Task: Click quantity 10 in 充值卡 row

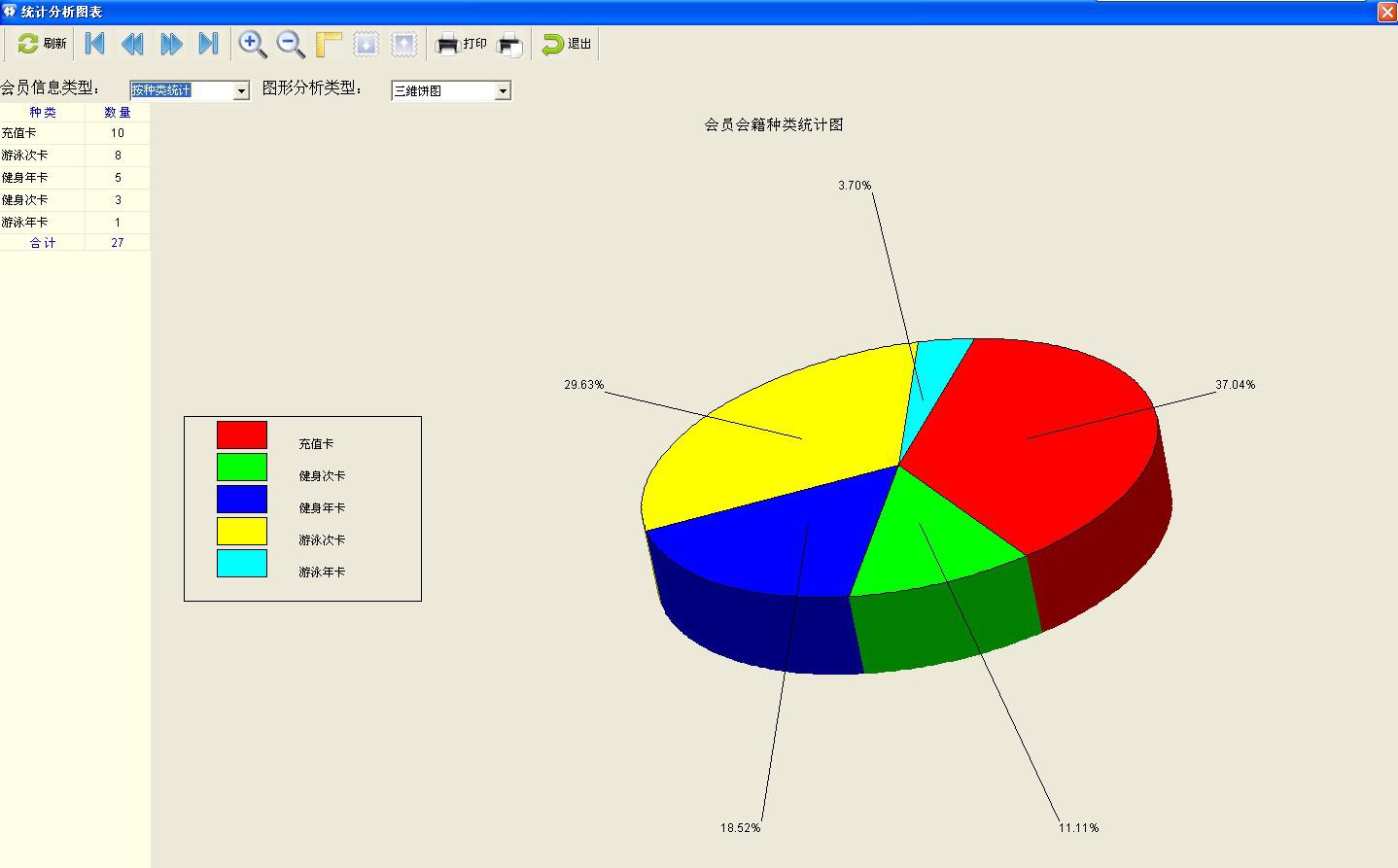Action: tap(118, 133)
